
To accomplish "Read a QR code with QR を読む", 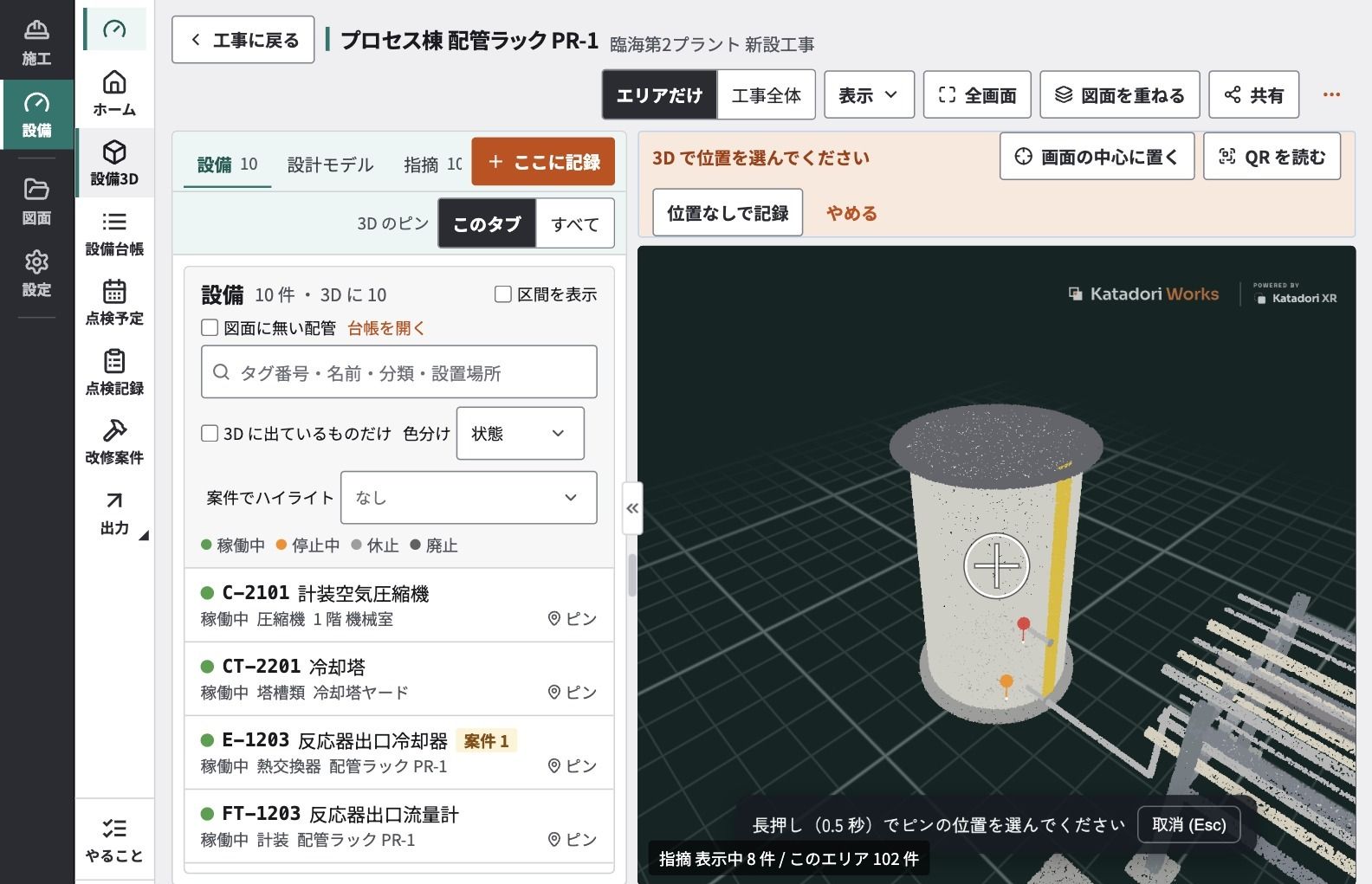I will (1272, 157).
